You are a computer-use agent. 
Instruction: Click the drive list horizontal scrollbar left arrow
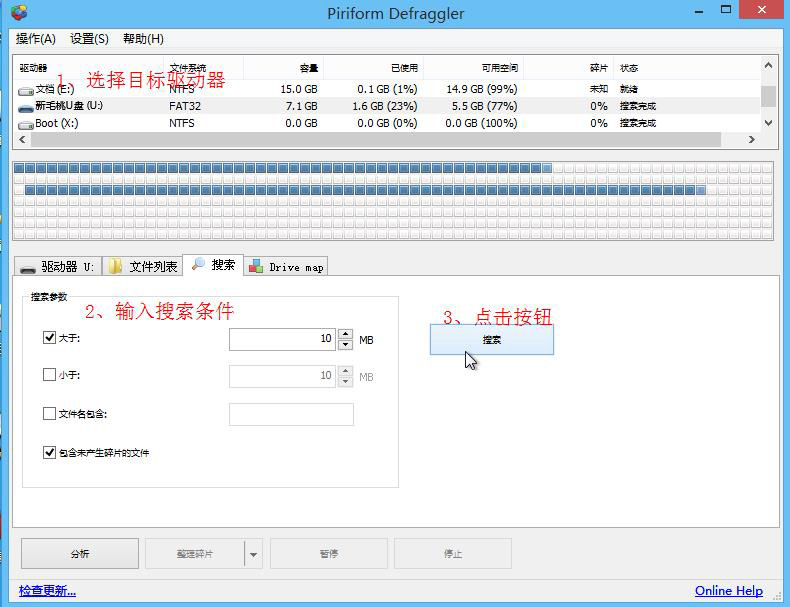coord(22,140)
